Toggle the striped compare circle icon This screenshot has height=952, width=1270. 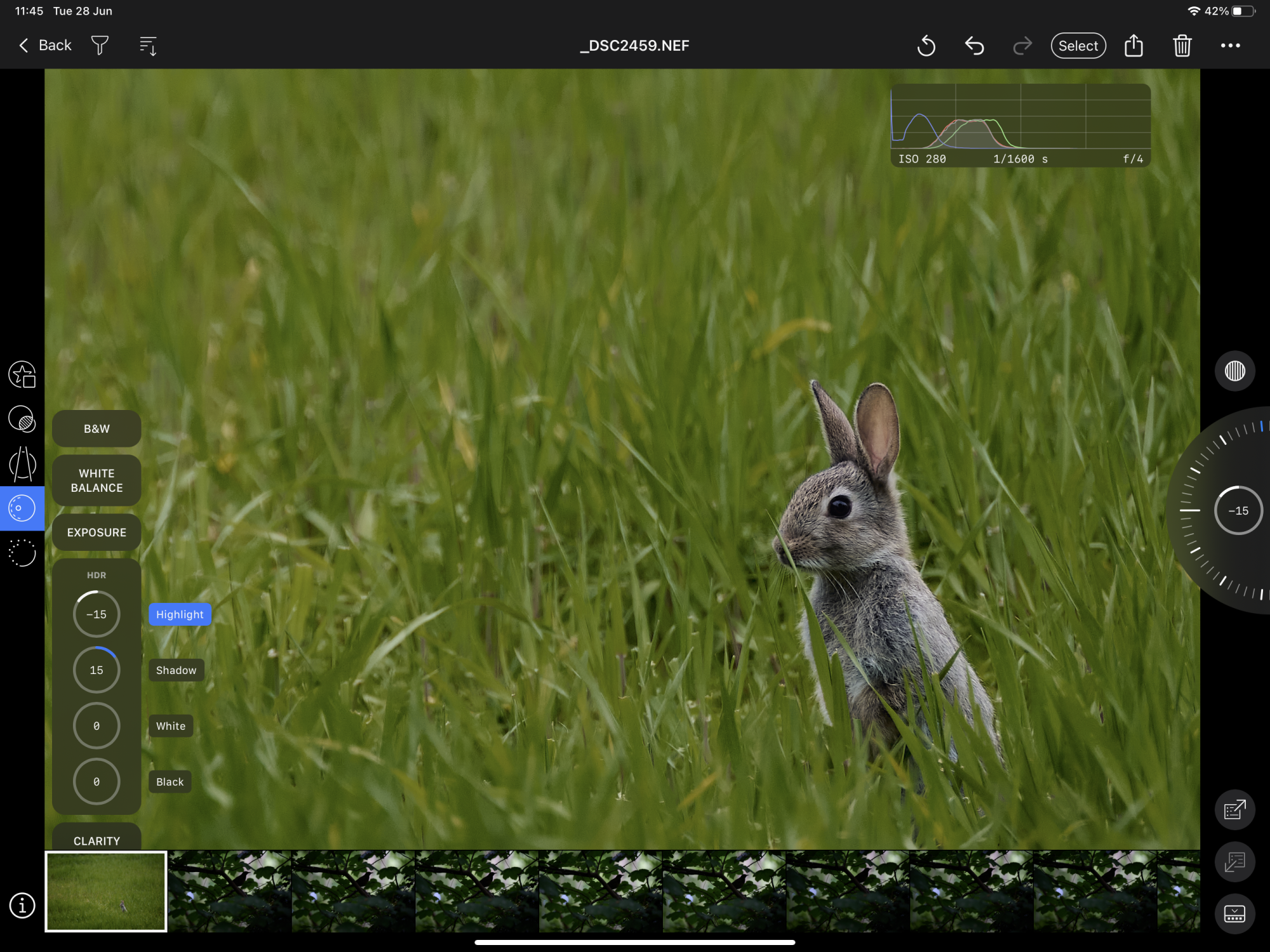[x=1234, y=371]
